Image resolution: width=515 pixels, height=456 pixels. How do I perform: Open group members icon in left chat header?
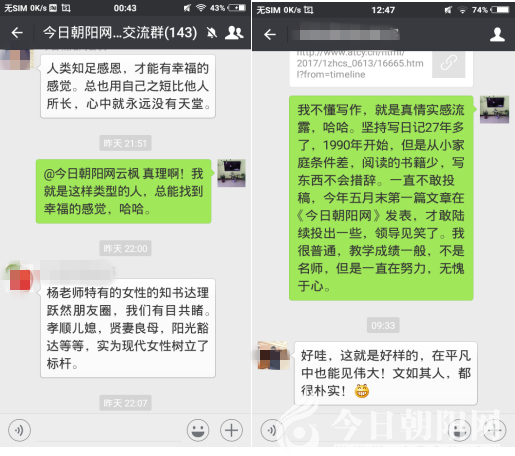click(x=234, y=33)
